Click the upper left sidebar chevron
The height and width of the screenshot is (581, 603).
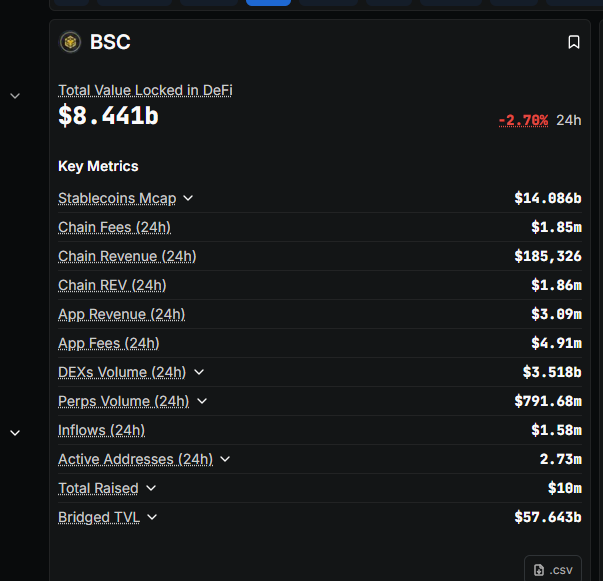pyautogui.click(x=15, y=96)
